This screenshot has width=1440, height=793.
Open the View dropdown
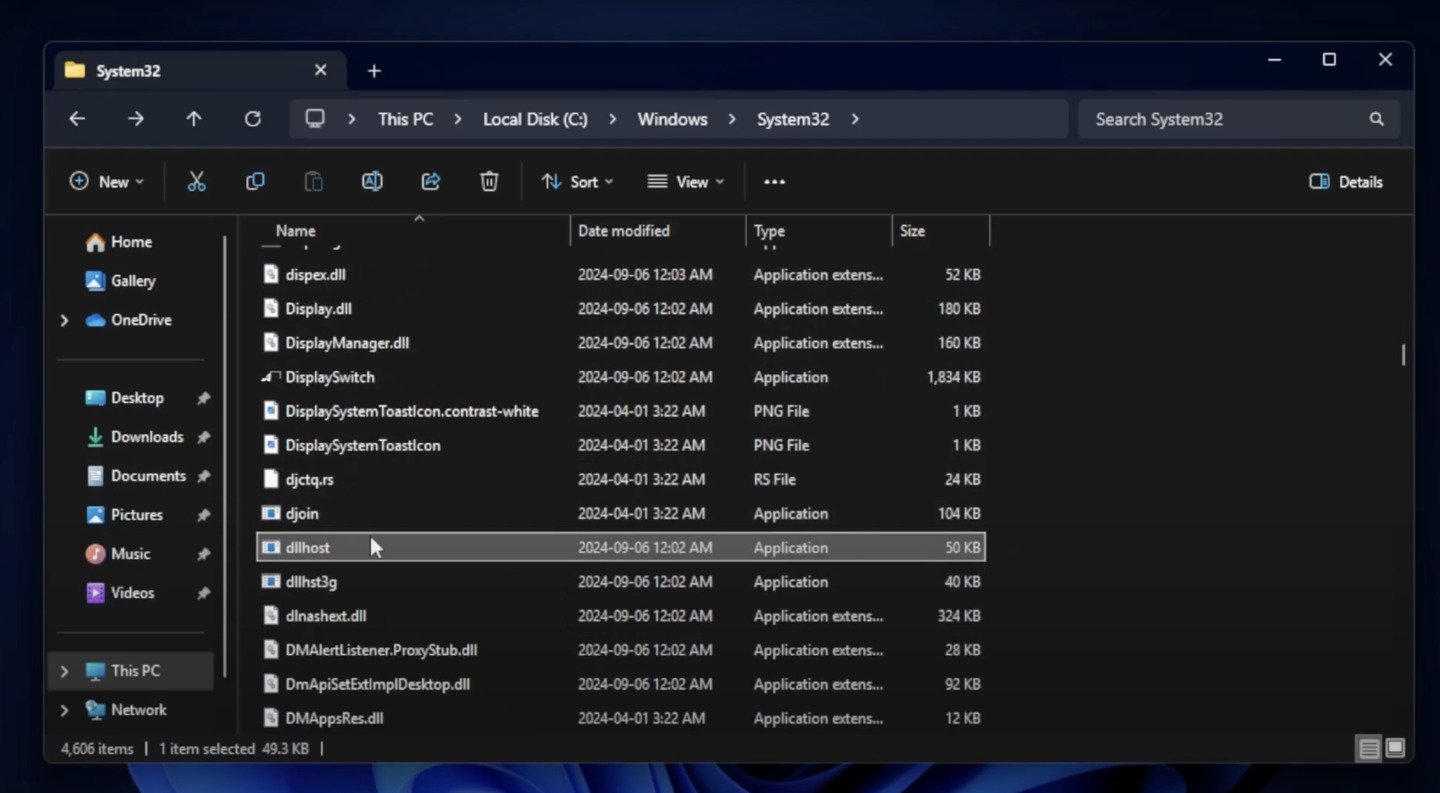[x=686, y=181]
